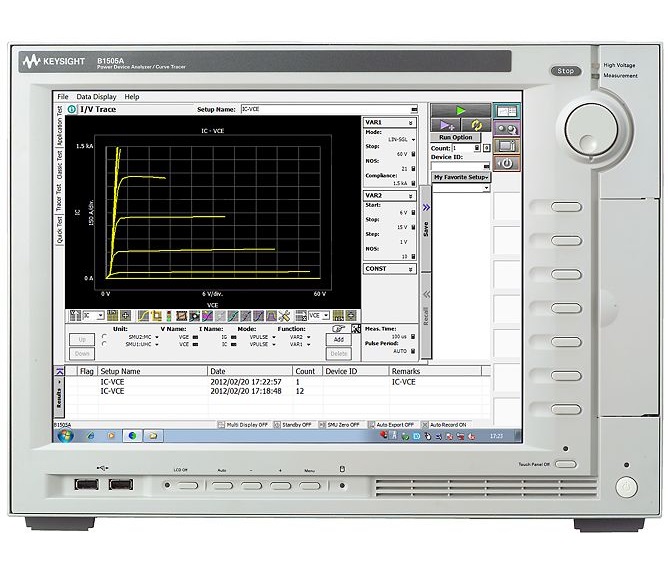668x573 pixels.
Task: Select SMU1:UHC row radio button
Action: click(104, 344)
